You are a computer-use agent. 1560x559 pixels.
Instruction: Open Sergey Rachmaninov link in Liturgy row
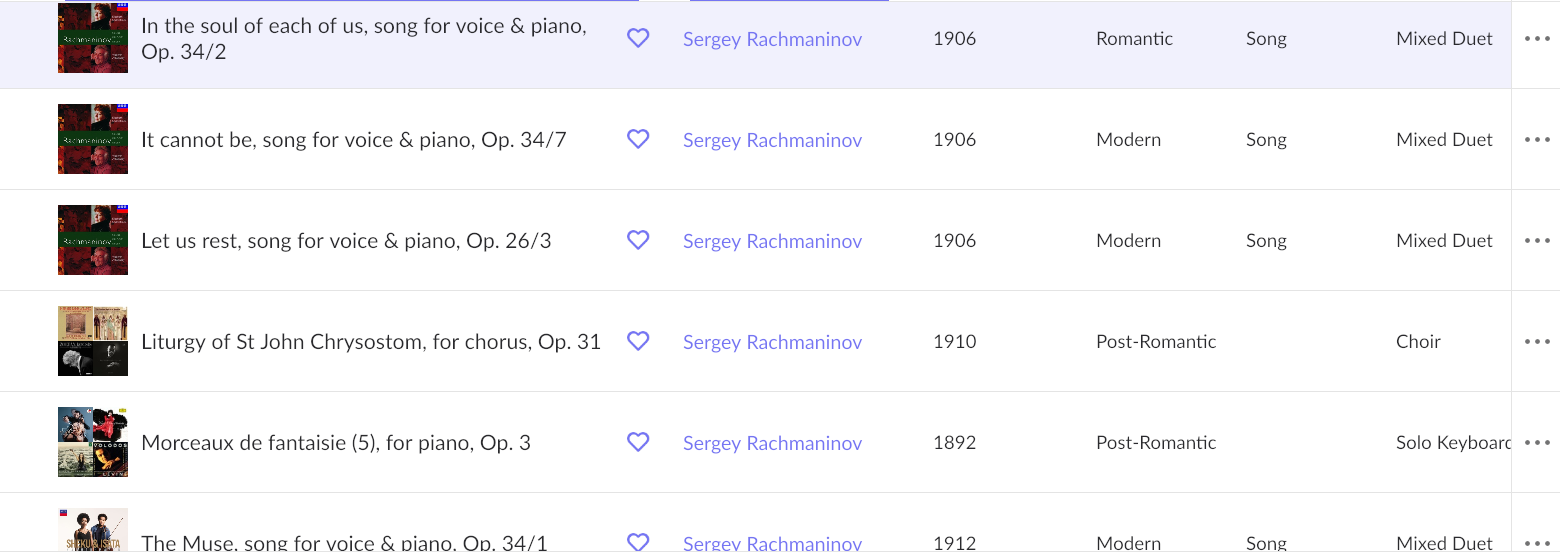[772, 342]
